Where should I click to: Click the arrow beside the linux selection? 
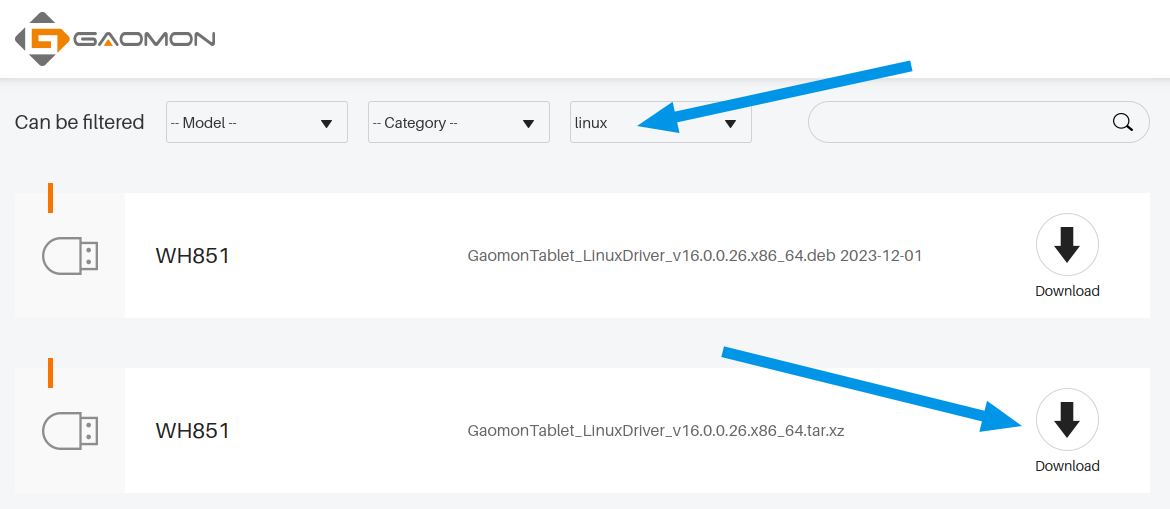click(x=731, y=124)
